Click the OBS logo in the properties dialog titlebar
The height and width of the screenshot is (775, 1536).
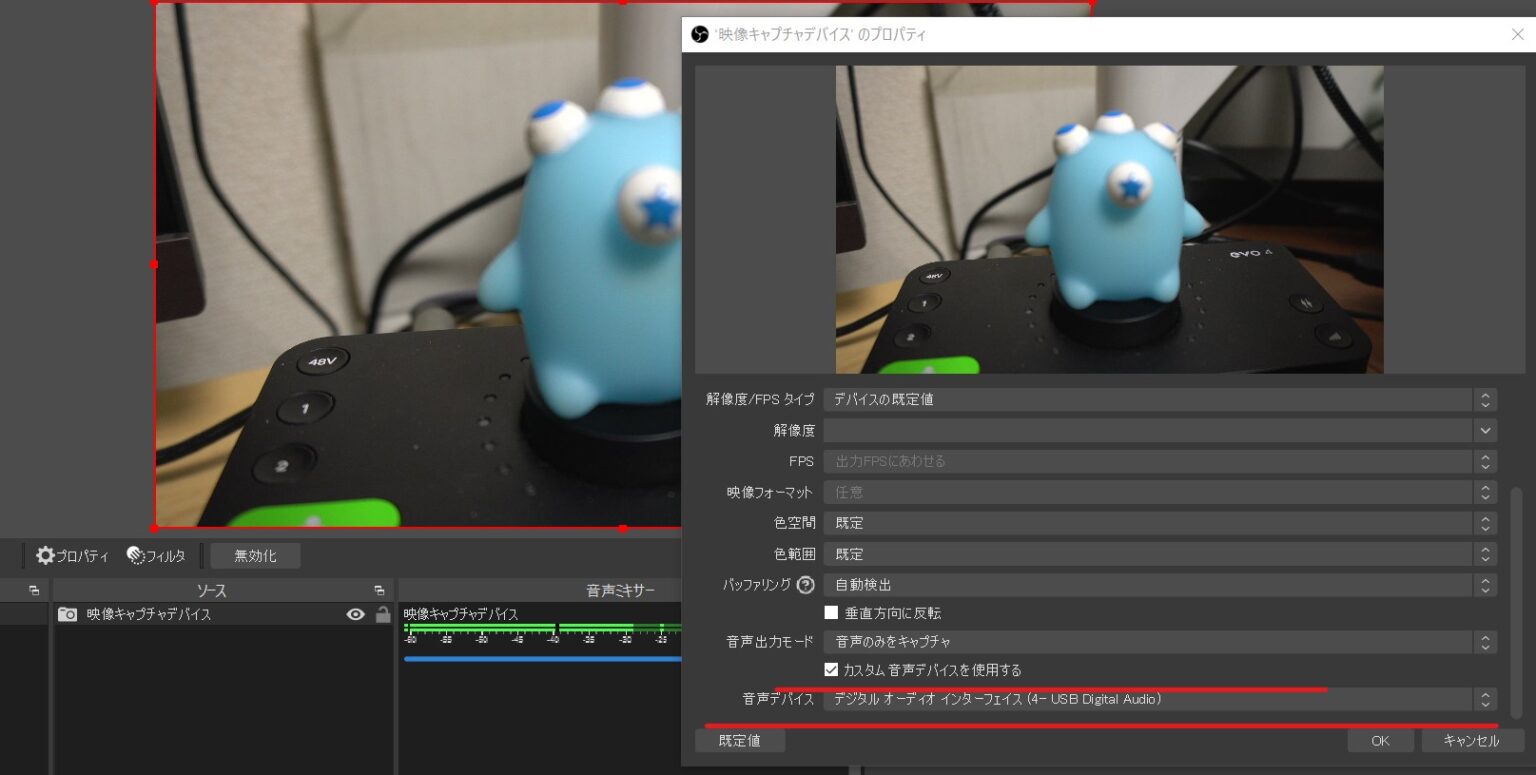[698, 33]
